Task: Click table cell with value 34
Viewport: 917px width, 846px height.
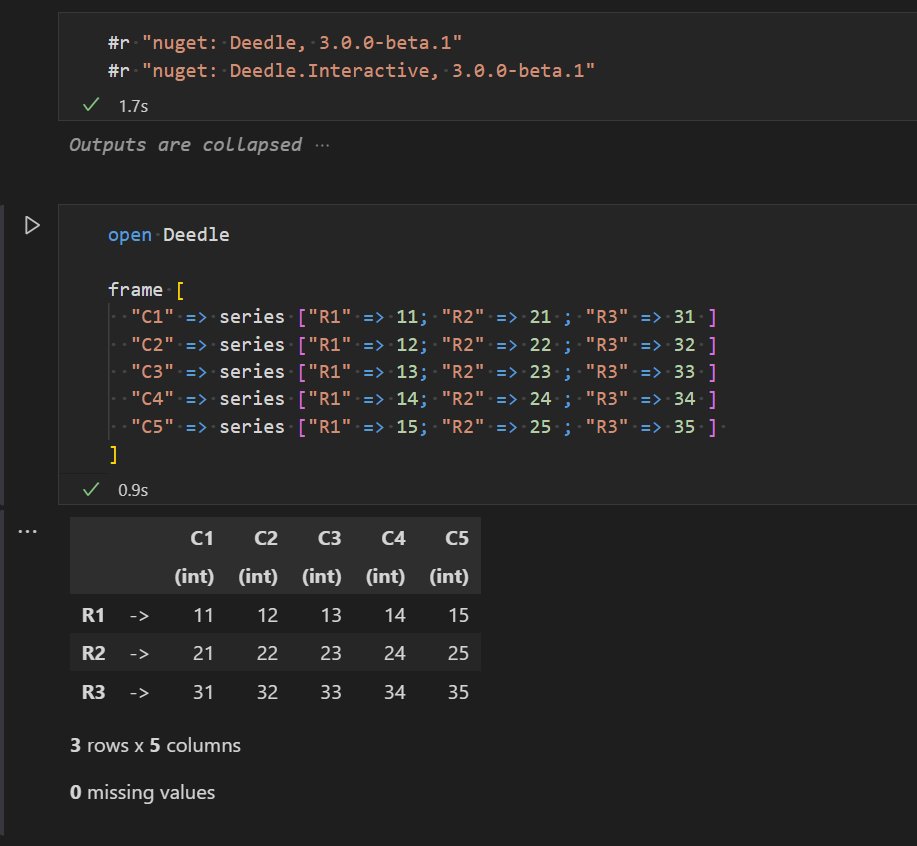Action: point(395,692)
